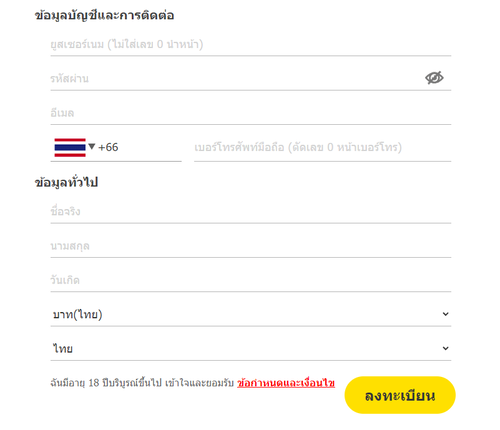Image resolution: width=500 pixels, height=430 pixels.
Task: Click the yellow ลงทะเบียน register button
Action: [x=400, y=395]
